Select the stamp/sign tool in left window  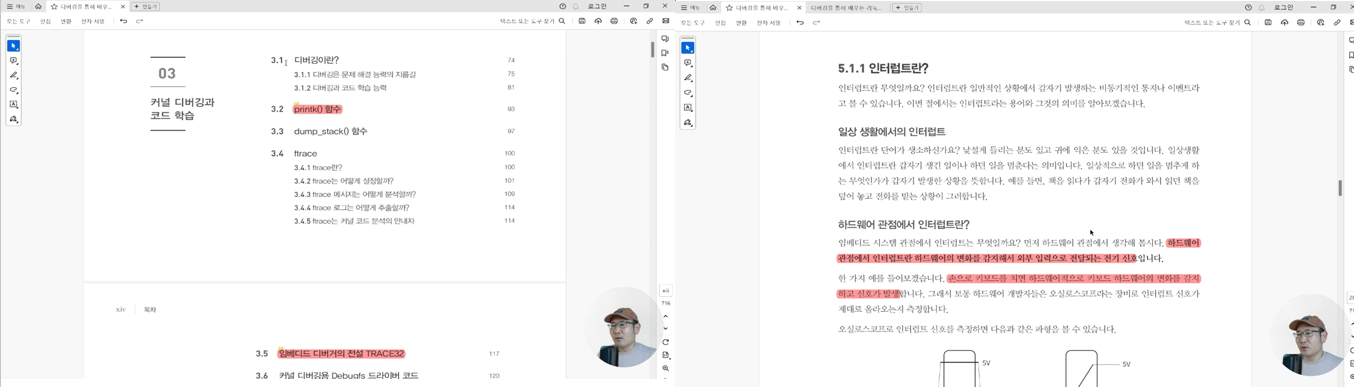(x=13, y=119)
